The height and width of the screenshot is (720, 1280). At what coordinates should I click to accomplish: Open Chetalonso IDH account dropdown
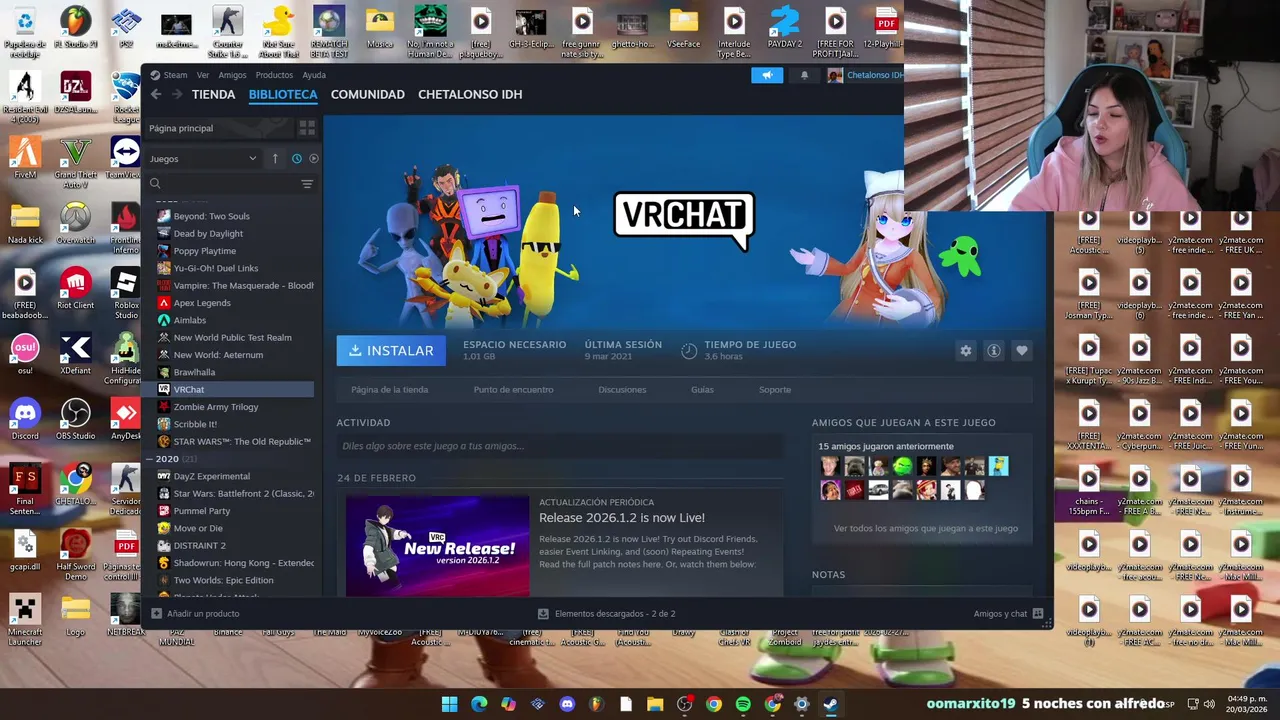865,75
